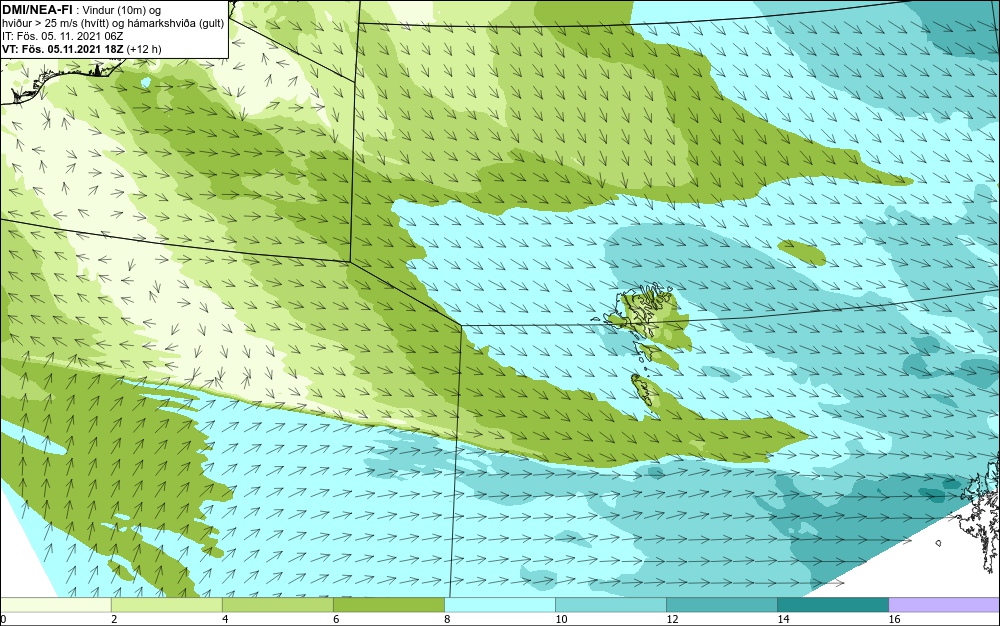Click the 8–10 m/s pale cyan swatch
The image size is (1000, 626).
(x=499, y=604)
